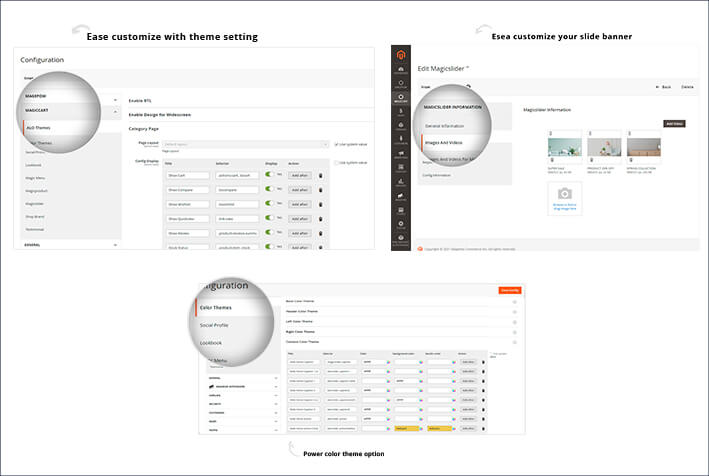Screen dimensions: 709x476
Task: Open the Page Layout dropdown
Action: coord(245,144)
